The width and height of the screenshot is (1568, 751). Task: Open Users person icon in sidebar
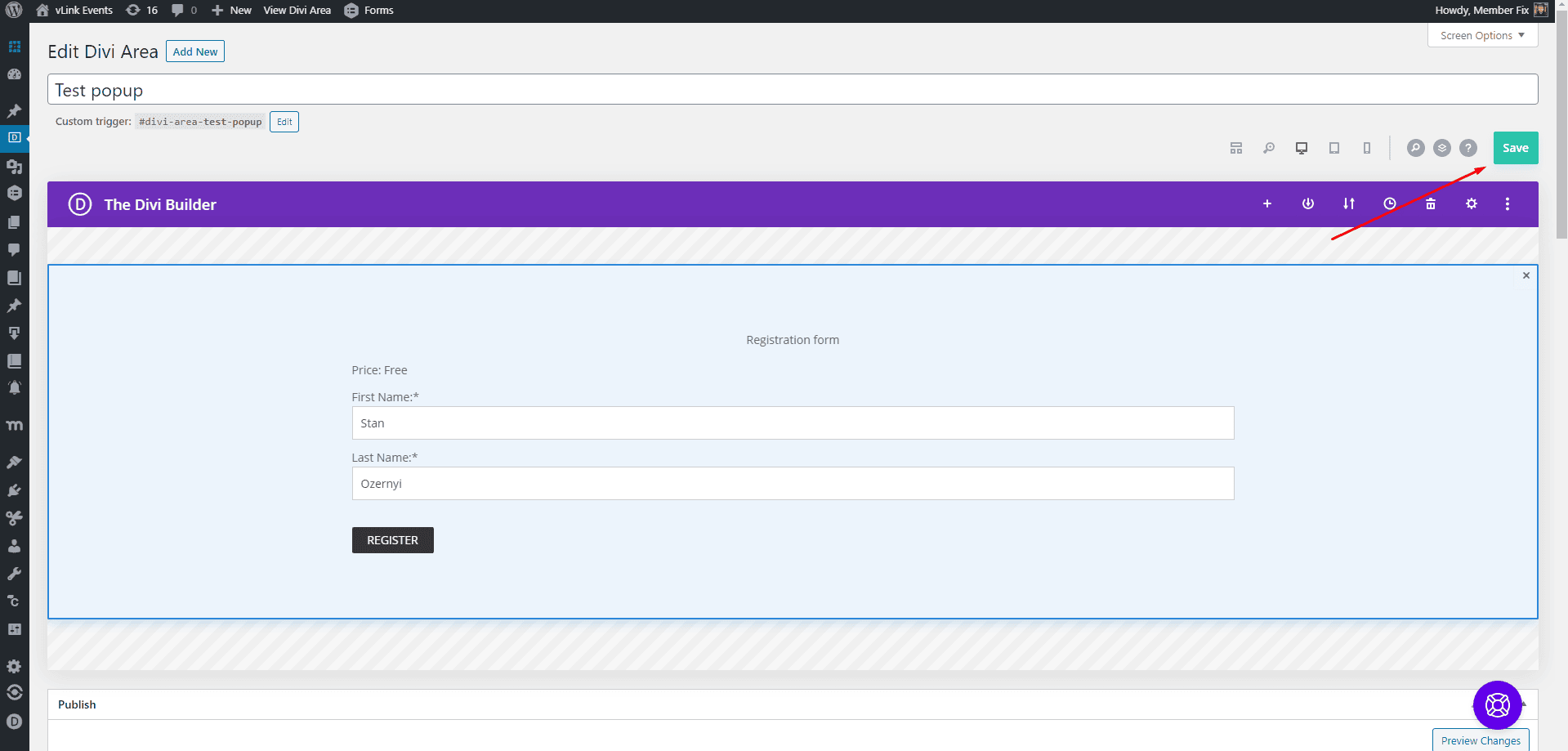pos(14,546)
